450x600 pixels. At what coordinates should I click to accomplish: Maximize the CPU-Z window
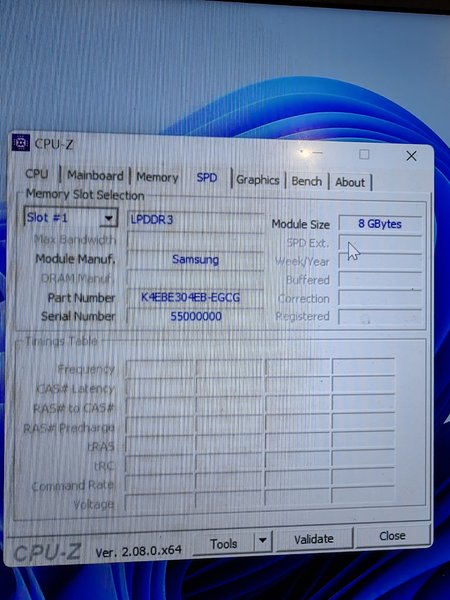click(x=364, y=154)
